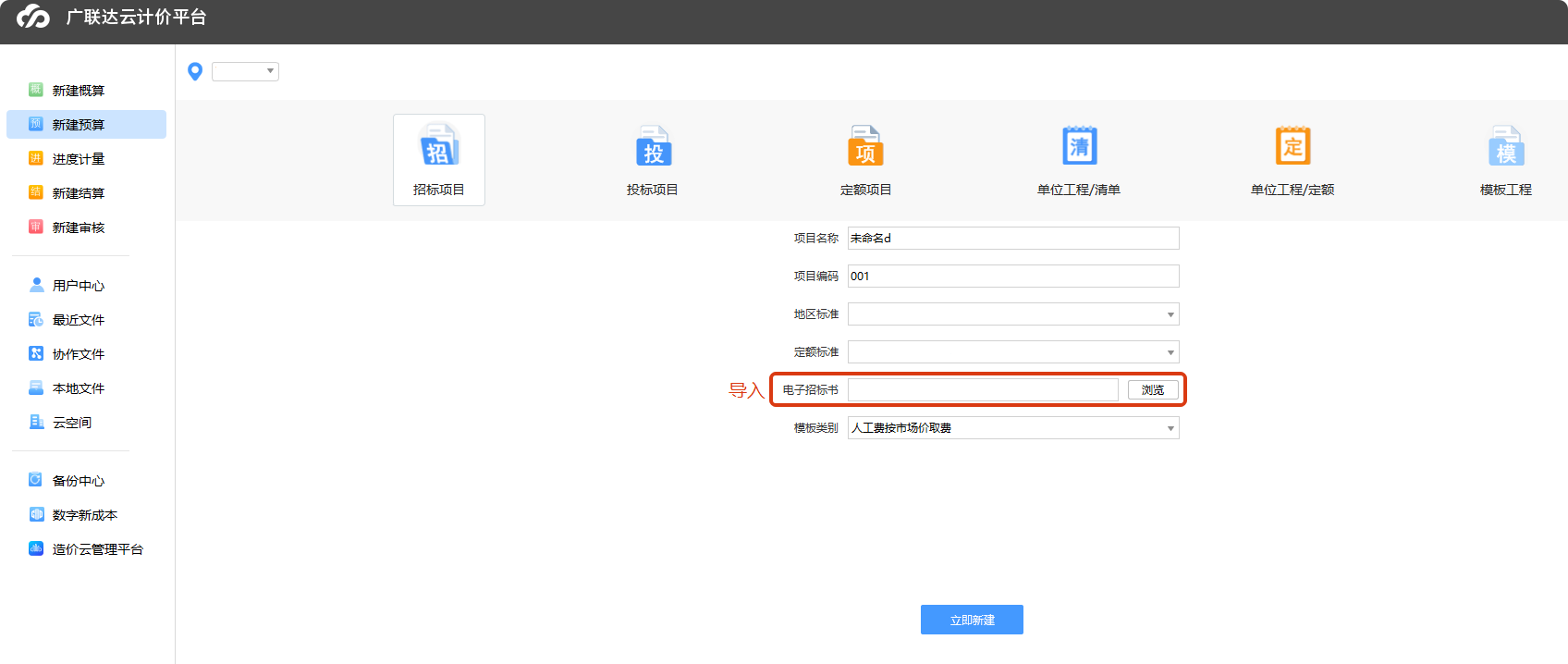
Task: Select the 定额项目 project icon
Action: pos(866,146)
